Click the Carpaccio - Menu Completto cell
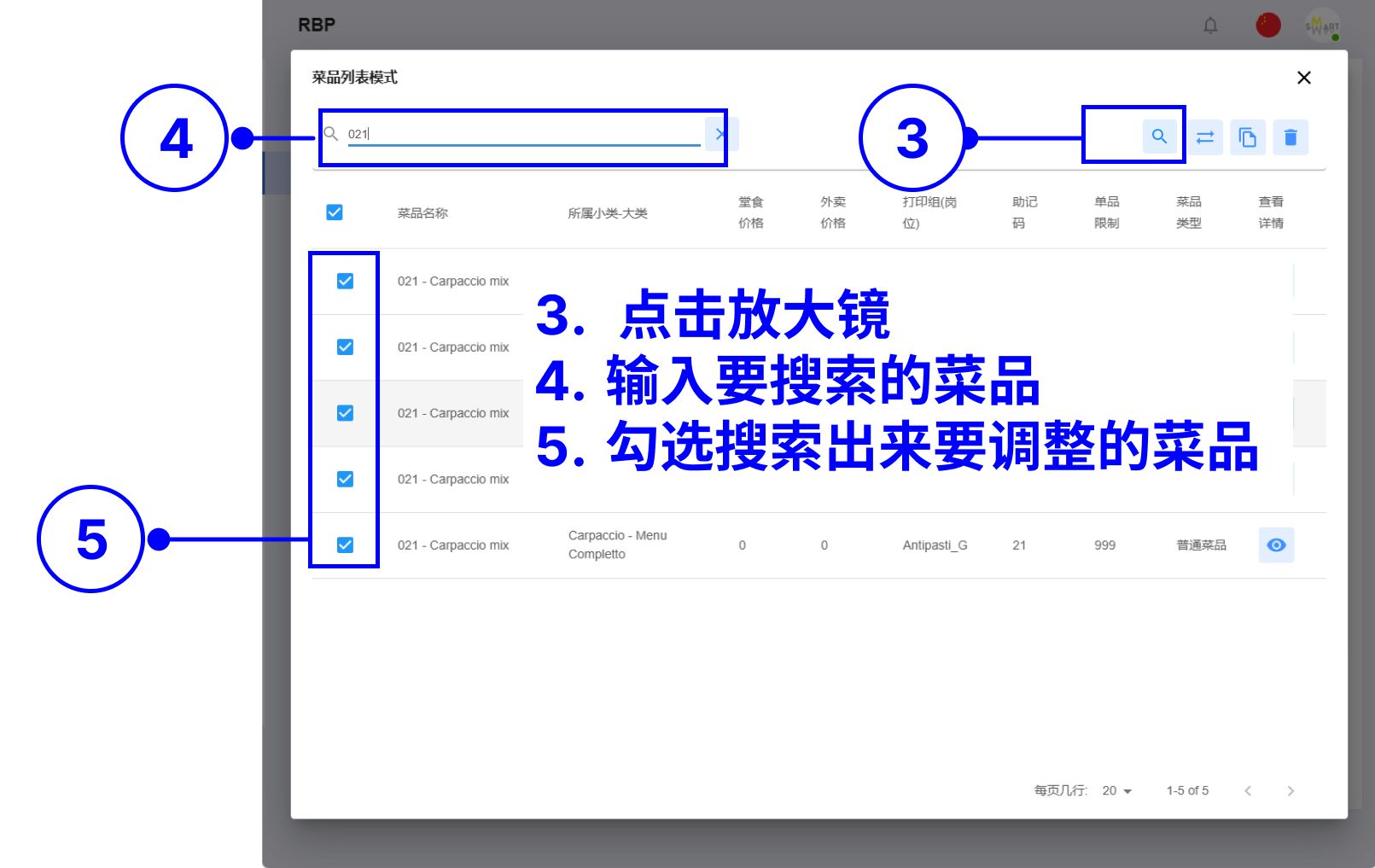Image resolution: width=1375 pixels, height=868 pixels. (618, 545)
